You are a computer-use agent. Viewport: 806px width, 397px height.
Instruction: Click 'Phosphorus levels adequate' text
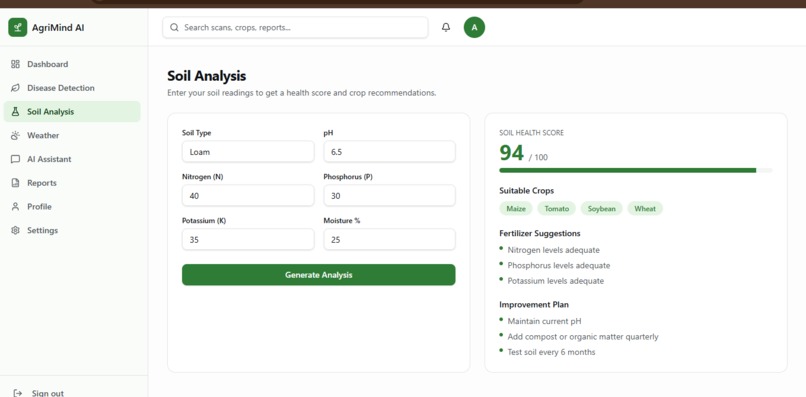(559, 265)
